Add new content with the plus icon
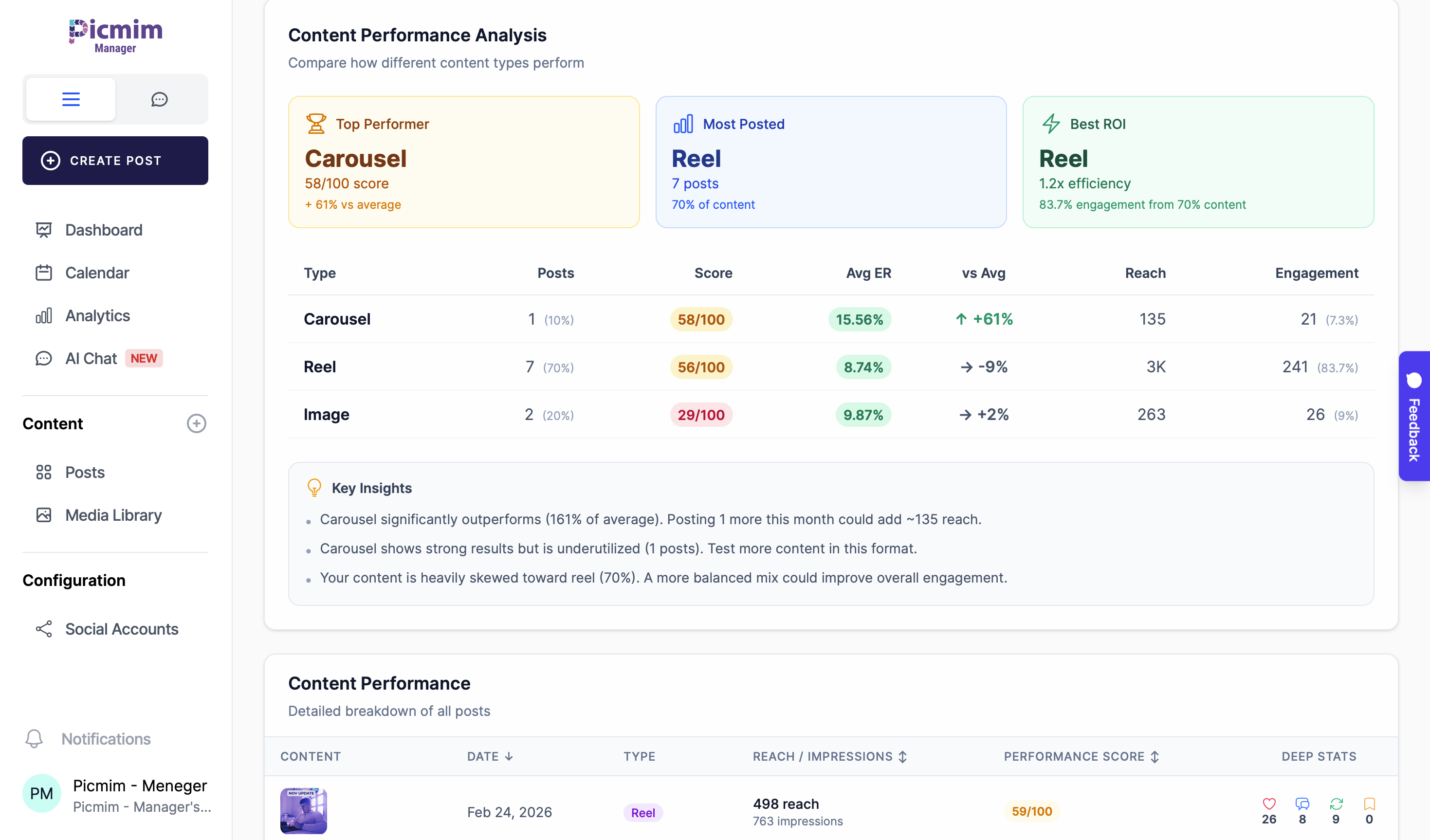The image size is (1430, 840). [x=196, y=423]
